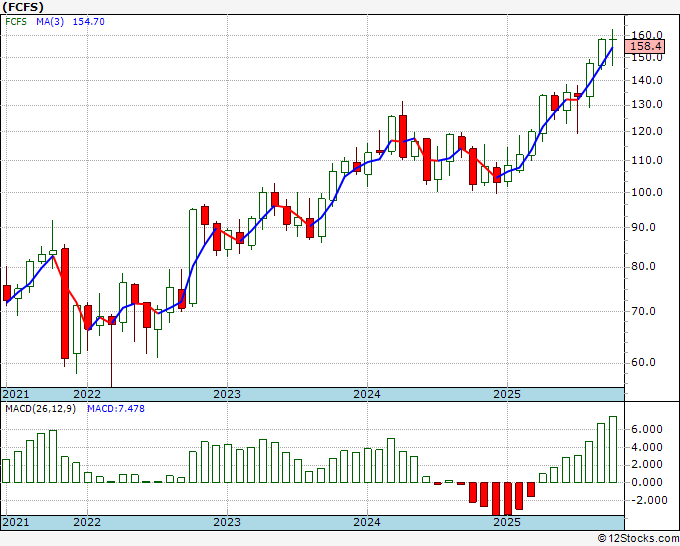The height and width of the screenshot is (546, 680).
Task: Click 2022 on the MACD panel timeline
Action: coord(87,522)
